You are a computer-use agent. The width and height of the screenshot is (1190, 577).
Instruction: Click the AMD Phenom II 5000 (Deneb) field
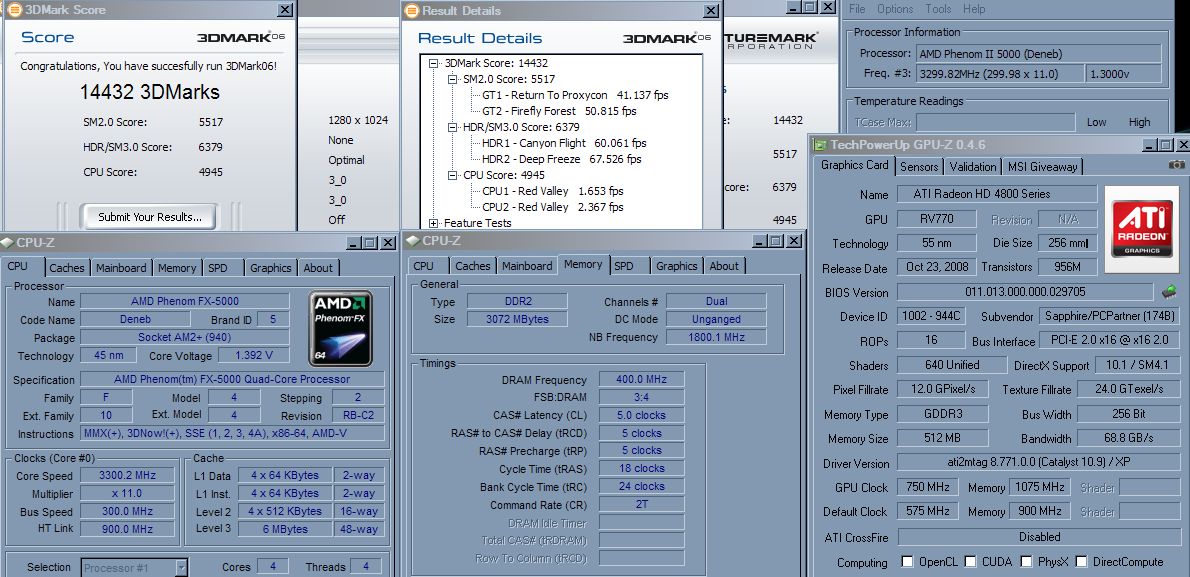[1038, 54]
